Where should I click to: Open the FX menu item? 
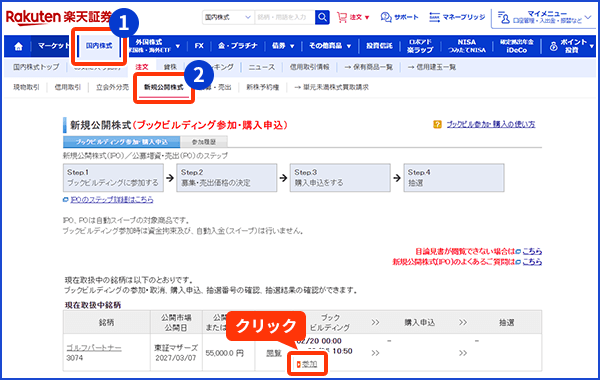click(x=199, y=46)
